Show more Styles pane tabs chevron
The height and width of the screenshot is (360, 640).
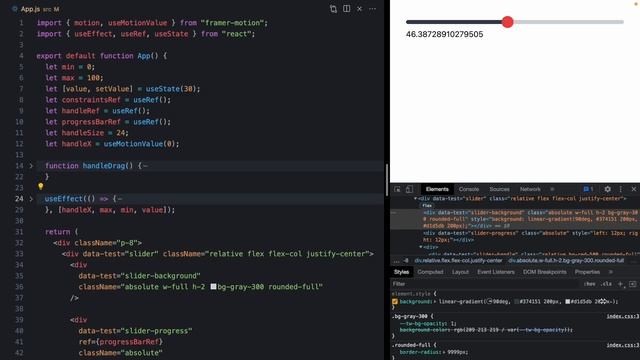[611, 272]
